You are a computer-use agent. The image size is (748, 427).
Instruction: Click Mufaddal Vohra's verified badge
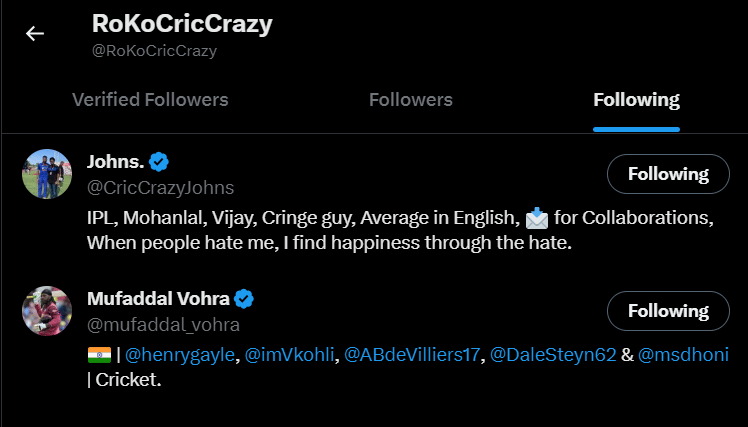click(243, 298)
